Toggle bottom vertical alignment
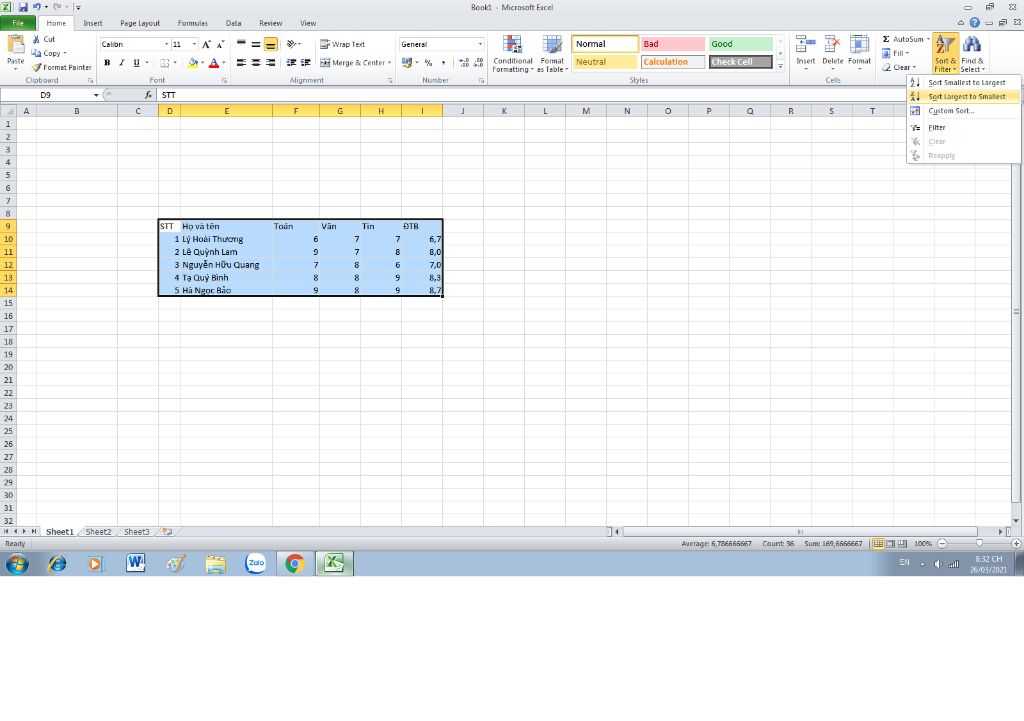 270,44
